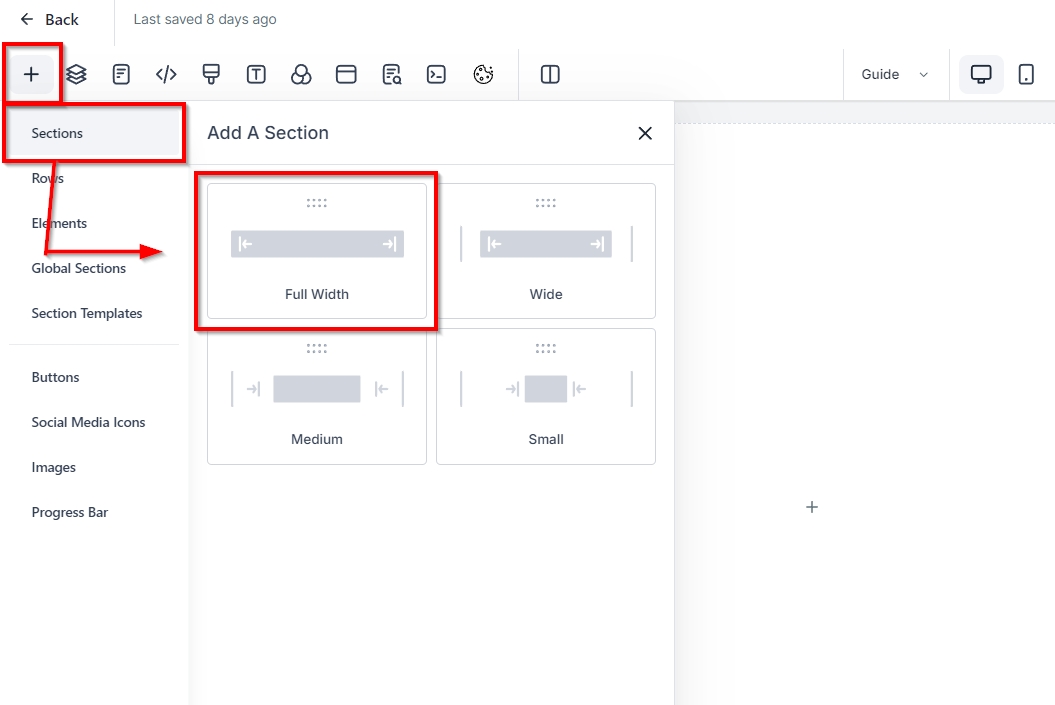Select the Rows menu item
The image size is (1055, 705).
tap(48, 178)
